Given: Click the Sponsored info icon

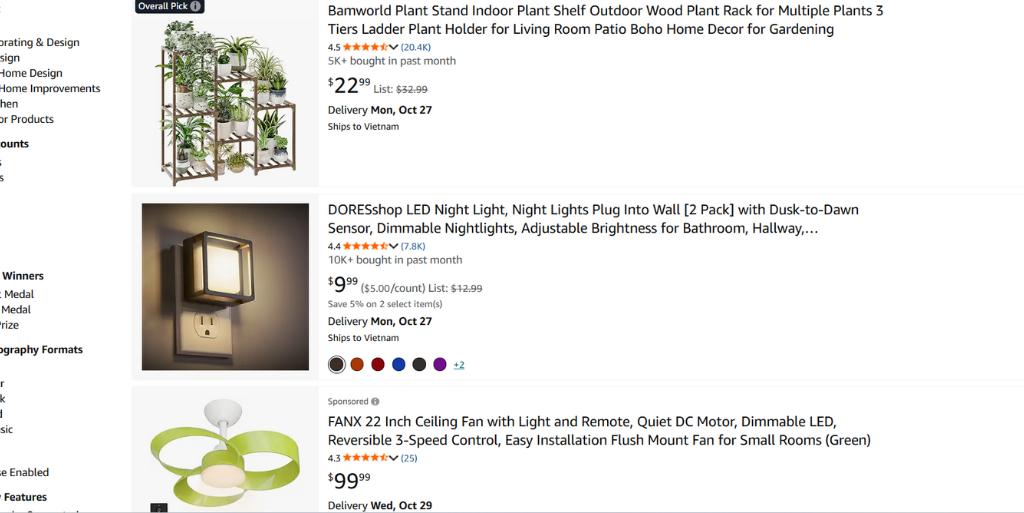Looking at the screenshot, I should tap(375, 402).
